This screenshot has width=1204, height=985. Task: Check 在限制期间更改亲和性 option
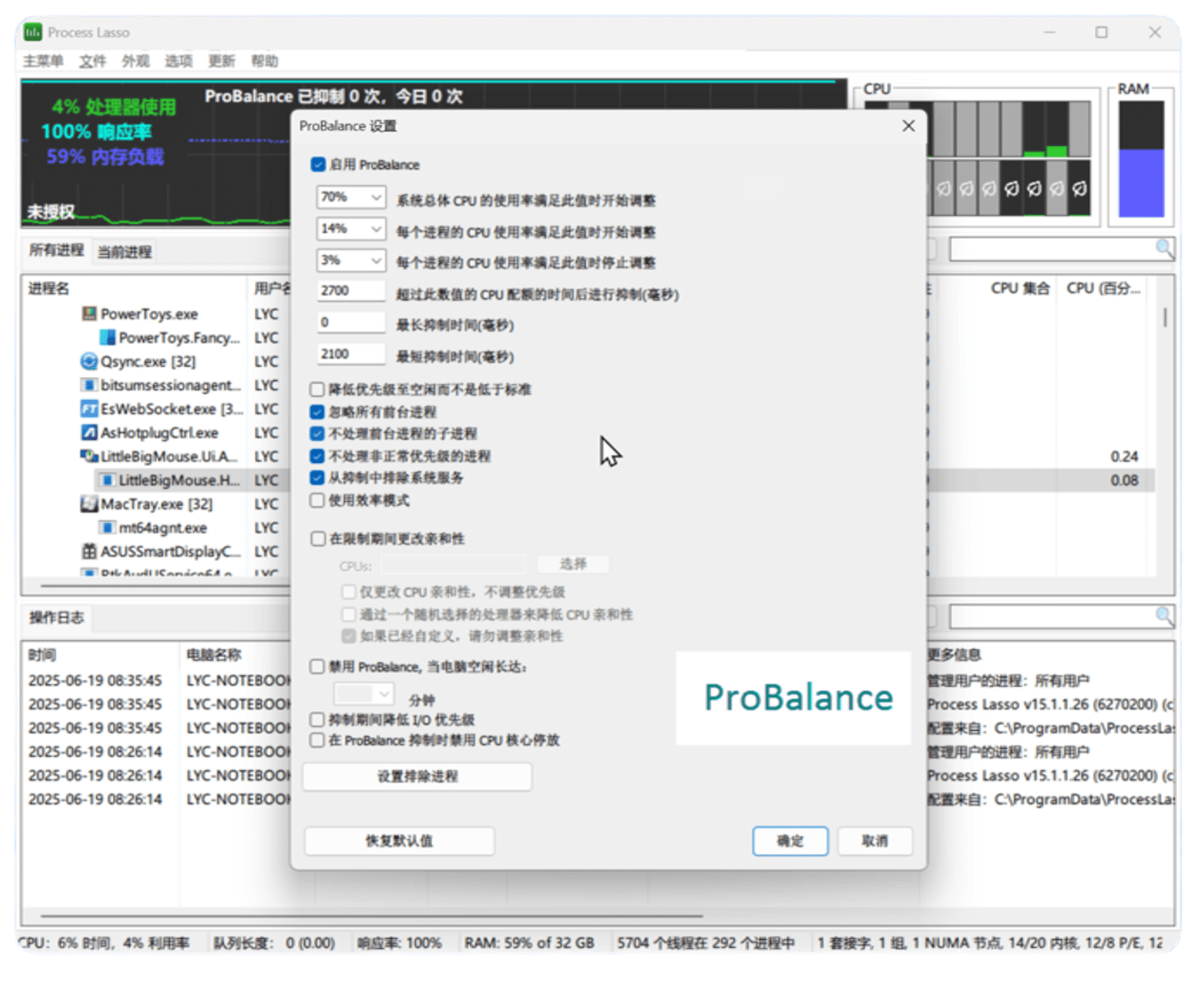point(318,539)
